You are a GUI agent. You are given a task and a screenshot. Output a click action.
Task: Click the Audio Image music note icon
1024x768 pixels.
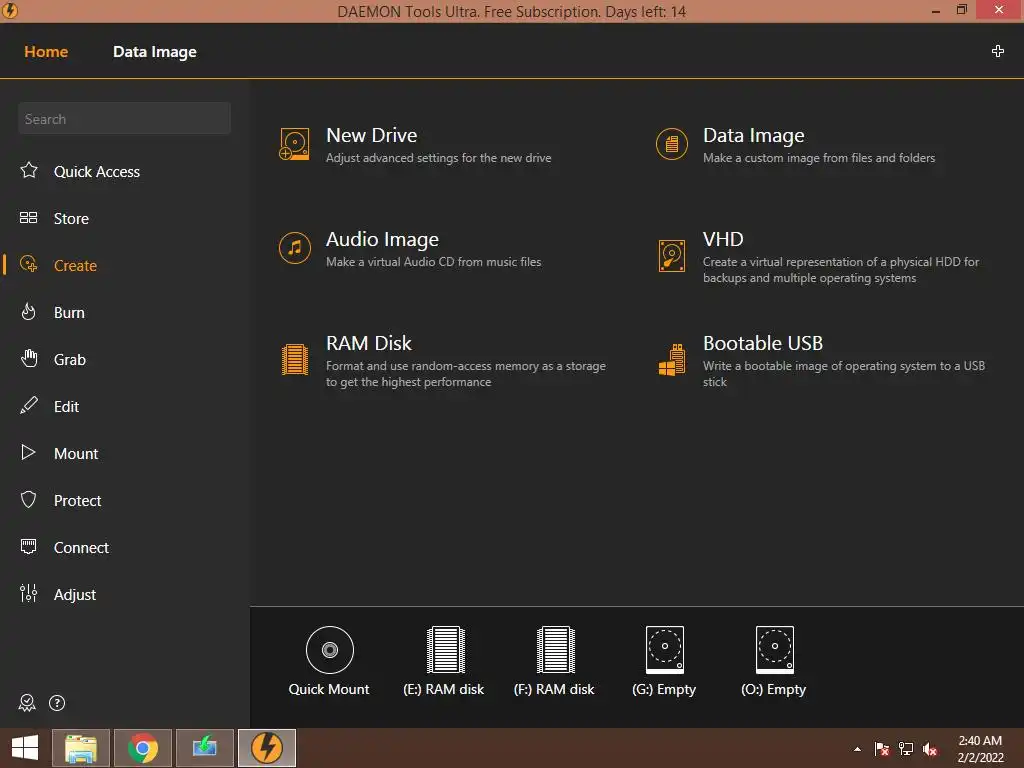click(295, 248)
